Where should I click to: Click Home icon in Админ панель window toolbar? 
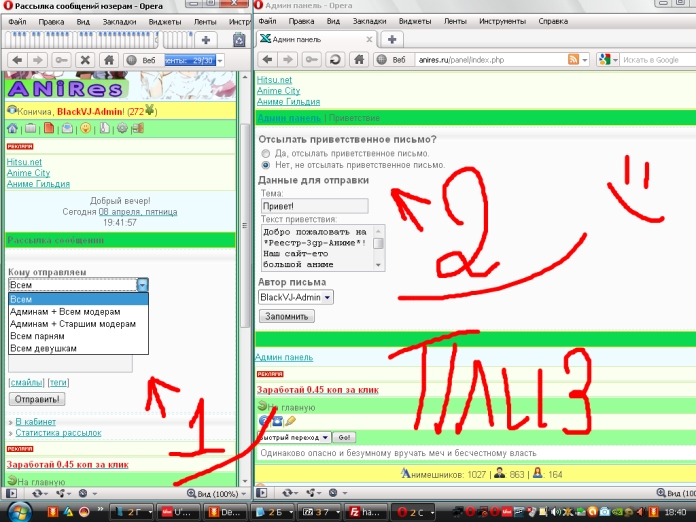pyautogui.click(x=359, y=59)
